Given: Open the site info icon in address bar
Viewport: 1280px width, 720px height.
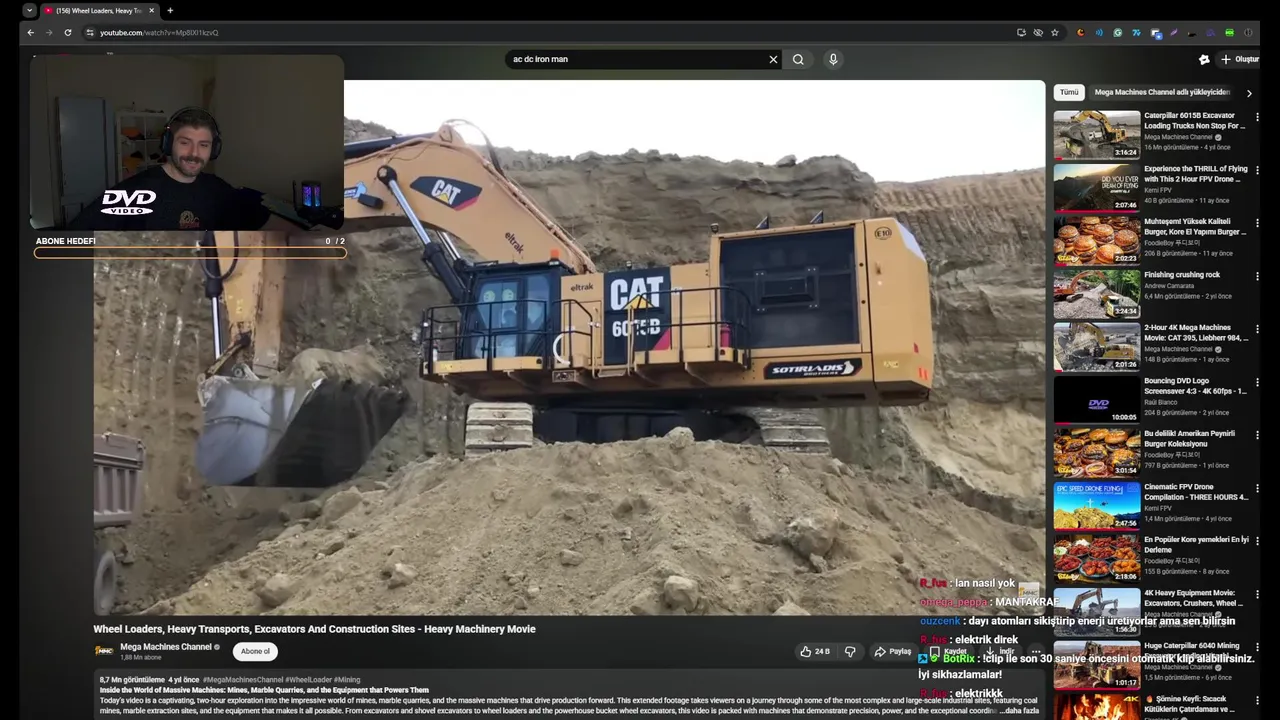Looking at the screenshot, I should (x=89, y=32).
